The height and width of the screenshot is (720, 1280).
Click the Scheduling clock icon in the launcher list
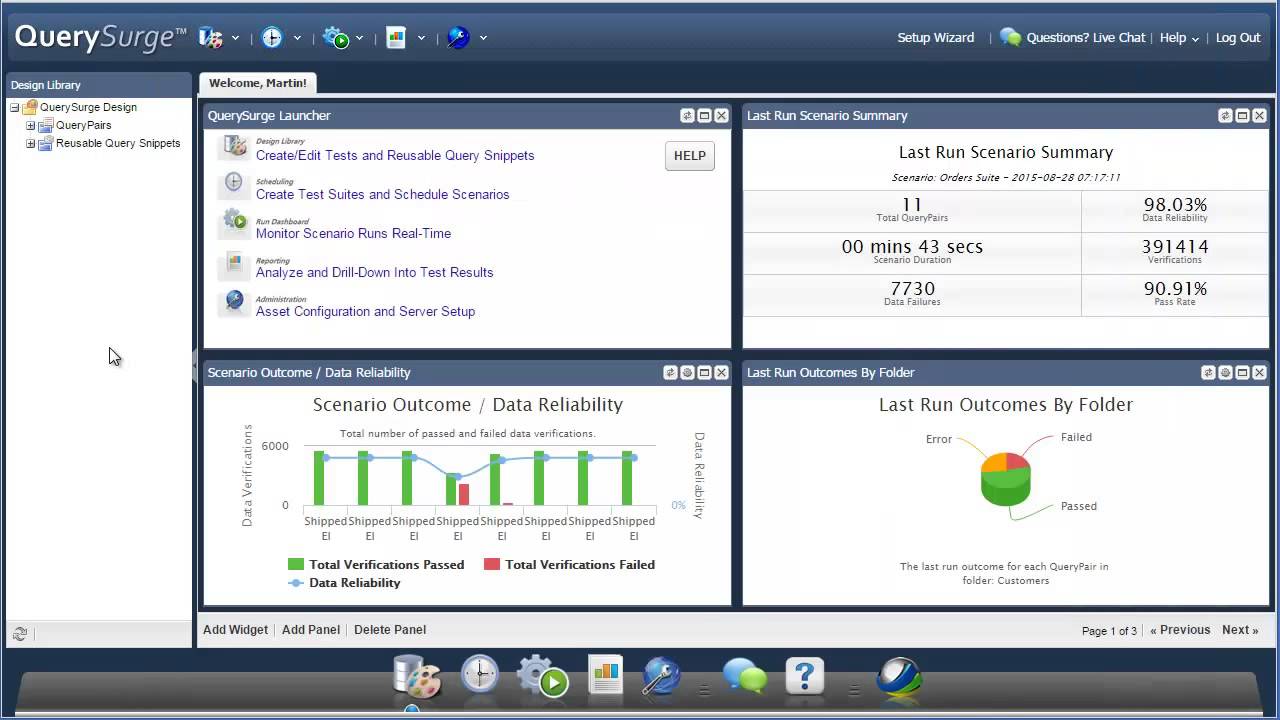tap(234, 183)
